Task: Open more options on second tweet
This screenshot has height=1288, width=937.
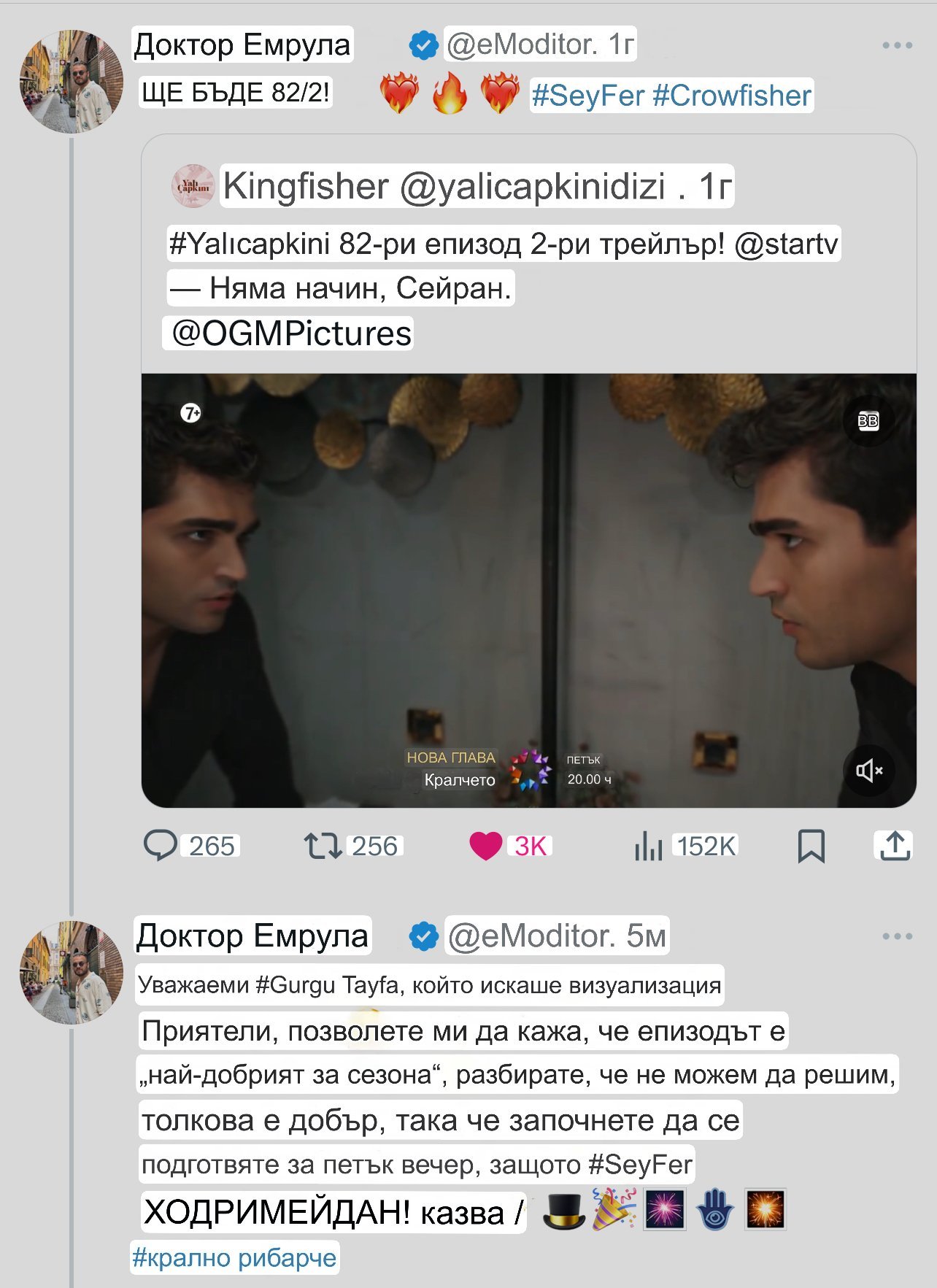Action: (897, 936)
